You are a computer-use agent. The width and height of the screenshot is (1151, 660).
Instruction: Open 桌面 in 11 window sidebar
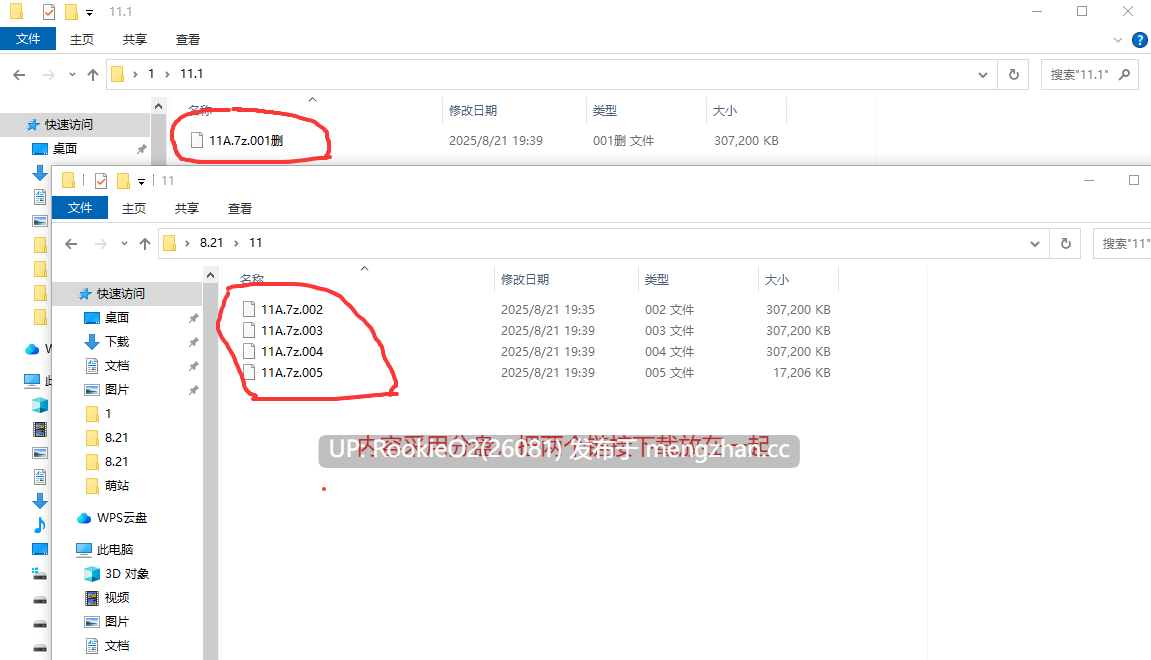(117, 317)
